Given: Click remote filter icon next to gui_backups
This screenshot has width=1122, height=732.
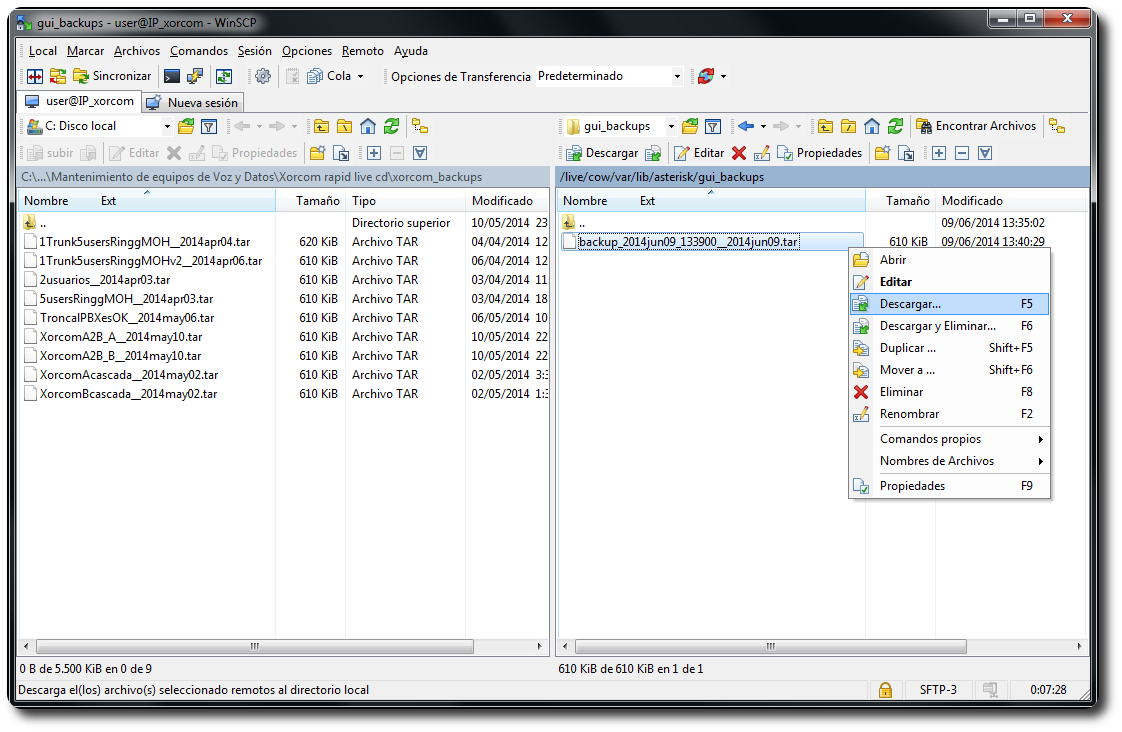Looking at the screenshot, I should point(713,127).
